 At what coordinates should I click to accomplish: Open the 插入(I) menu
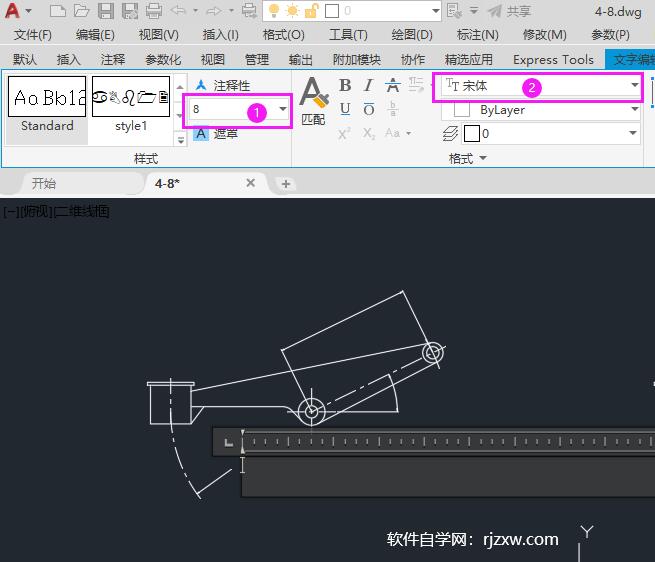221,35
